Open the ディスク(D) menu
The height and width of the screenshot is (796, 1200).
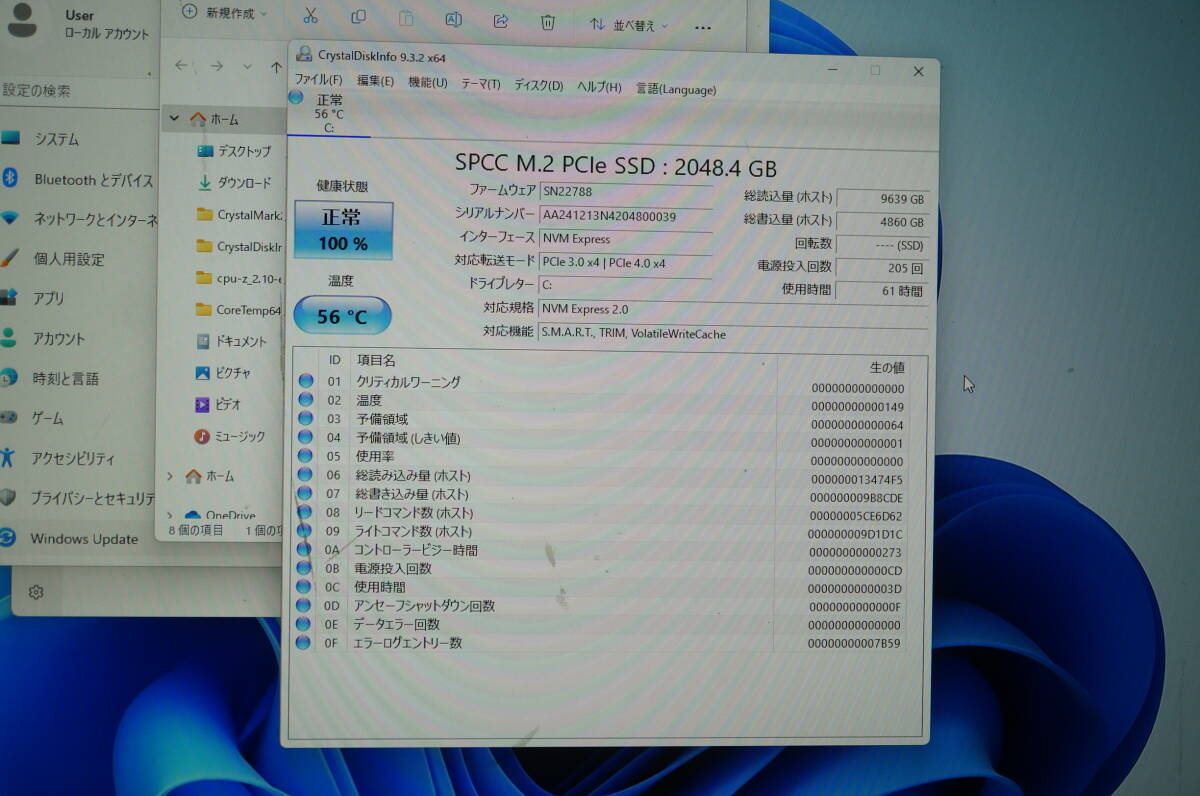coord(538,85)
